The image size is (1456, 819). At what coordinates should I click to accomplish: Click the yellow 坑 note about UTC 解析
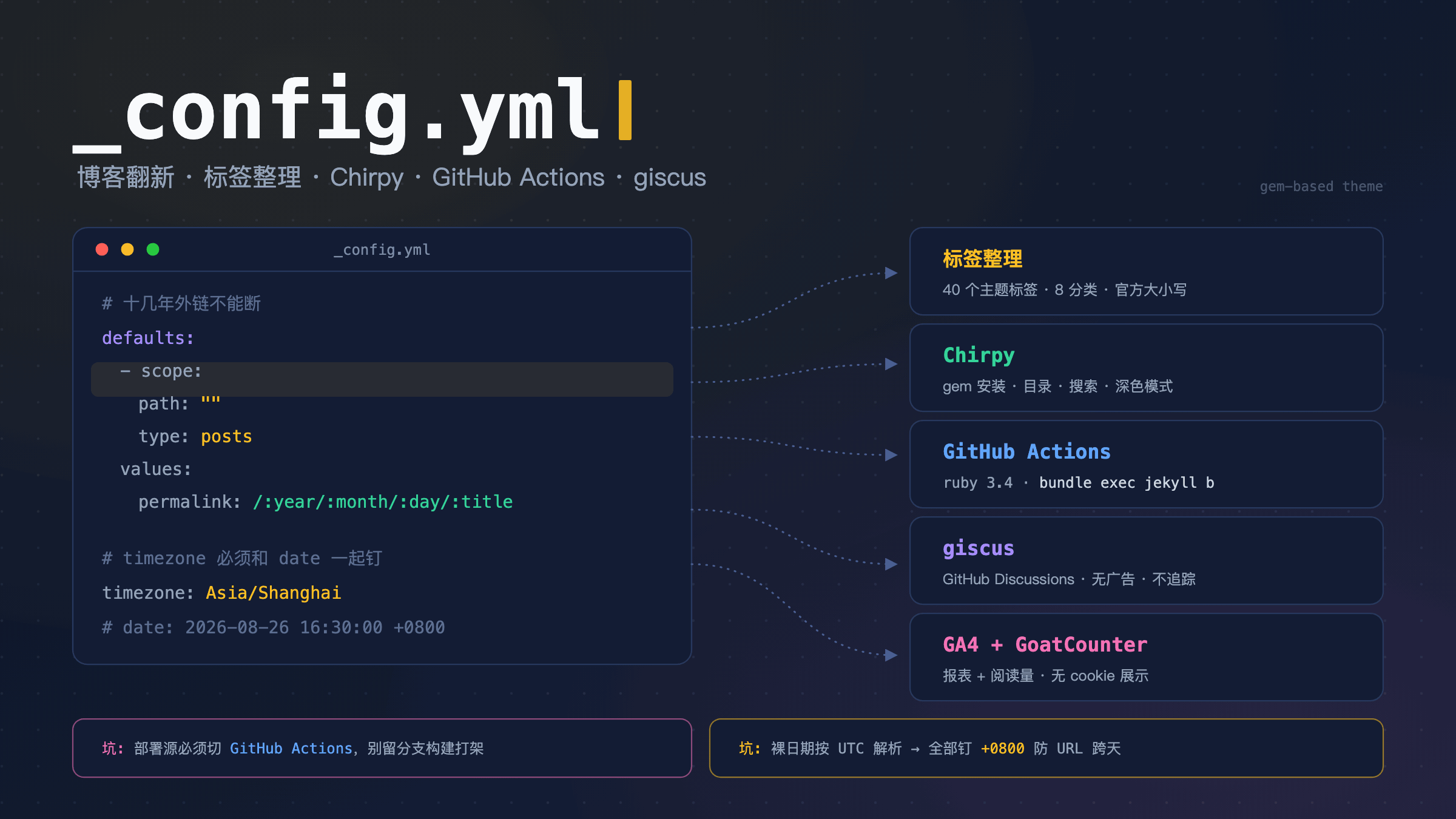(x=1046, y=748)
